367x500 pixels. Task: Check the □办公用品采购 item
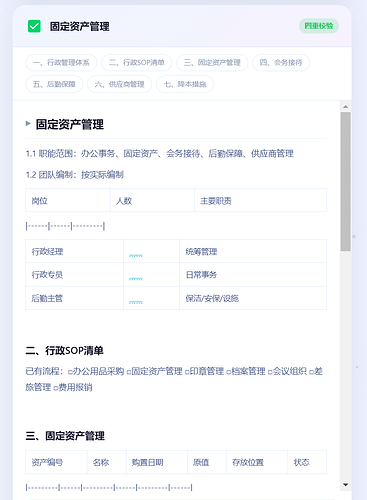(96, 371)
